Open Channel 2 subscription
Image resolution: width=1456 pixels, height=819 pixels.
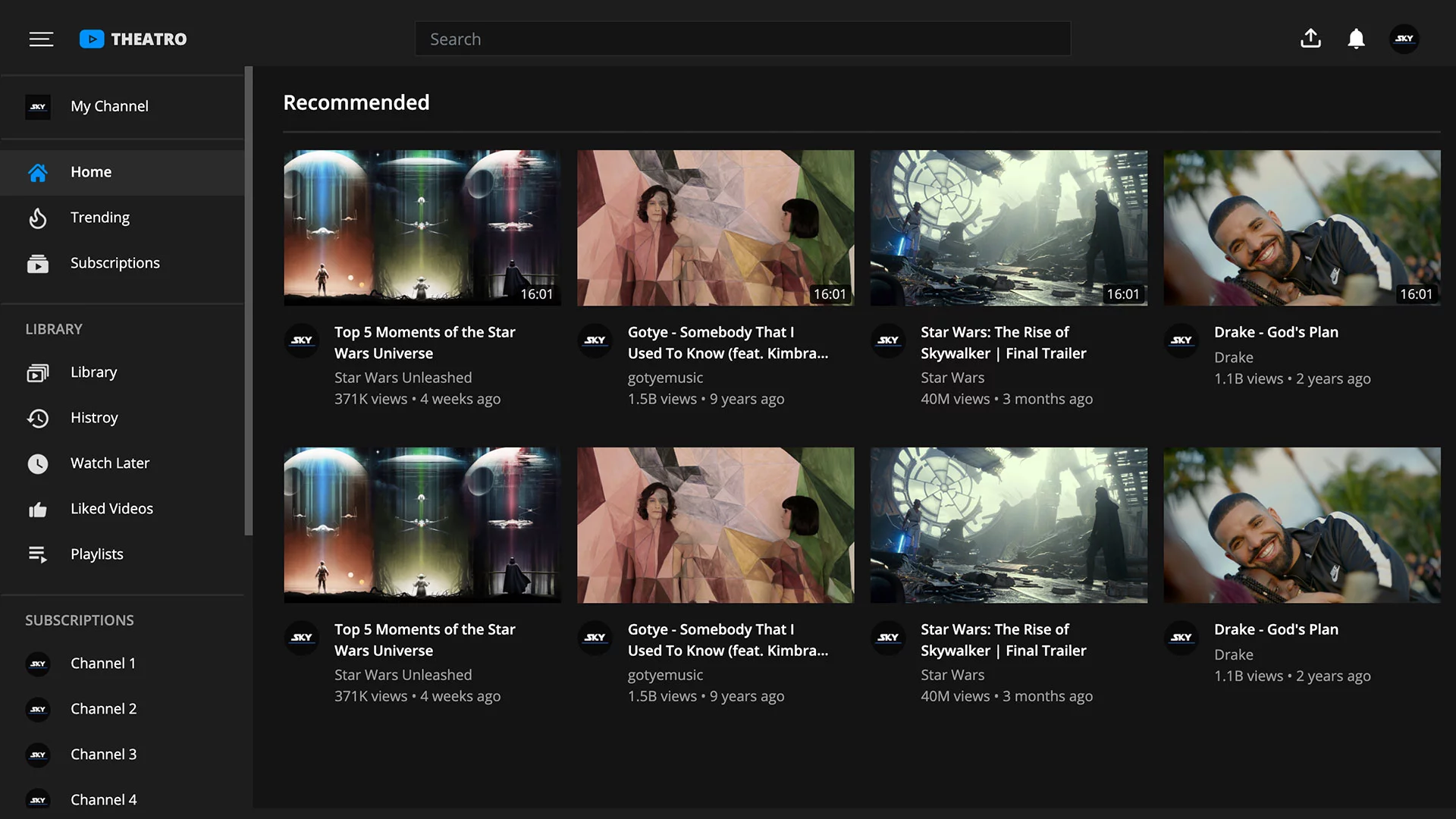click(x=122, y=710)
